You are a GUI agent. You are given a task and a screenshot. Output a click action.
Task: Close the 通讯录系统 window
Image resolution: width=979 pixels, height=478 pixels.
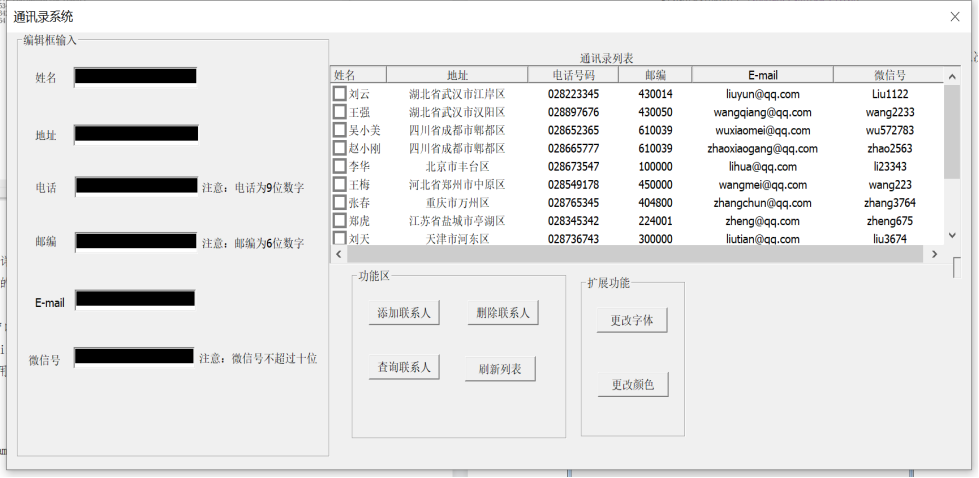tap(955, 17)
